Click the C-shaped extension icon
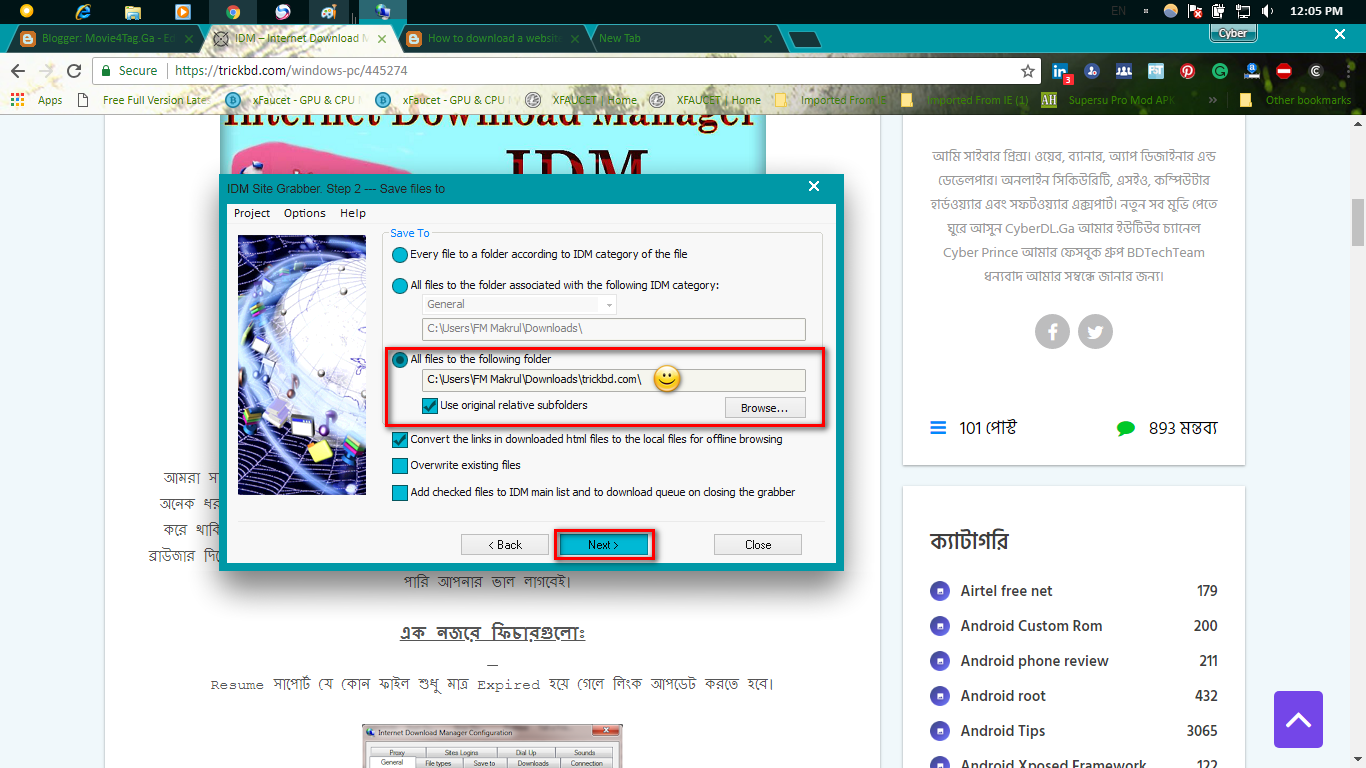This screenshot has height=768, width=1366. [x=1316, y=71]
